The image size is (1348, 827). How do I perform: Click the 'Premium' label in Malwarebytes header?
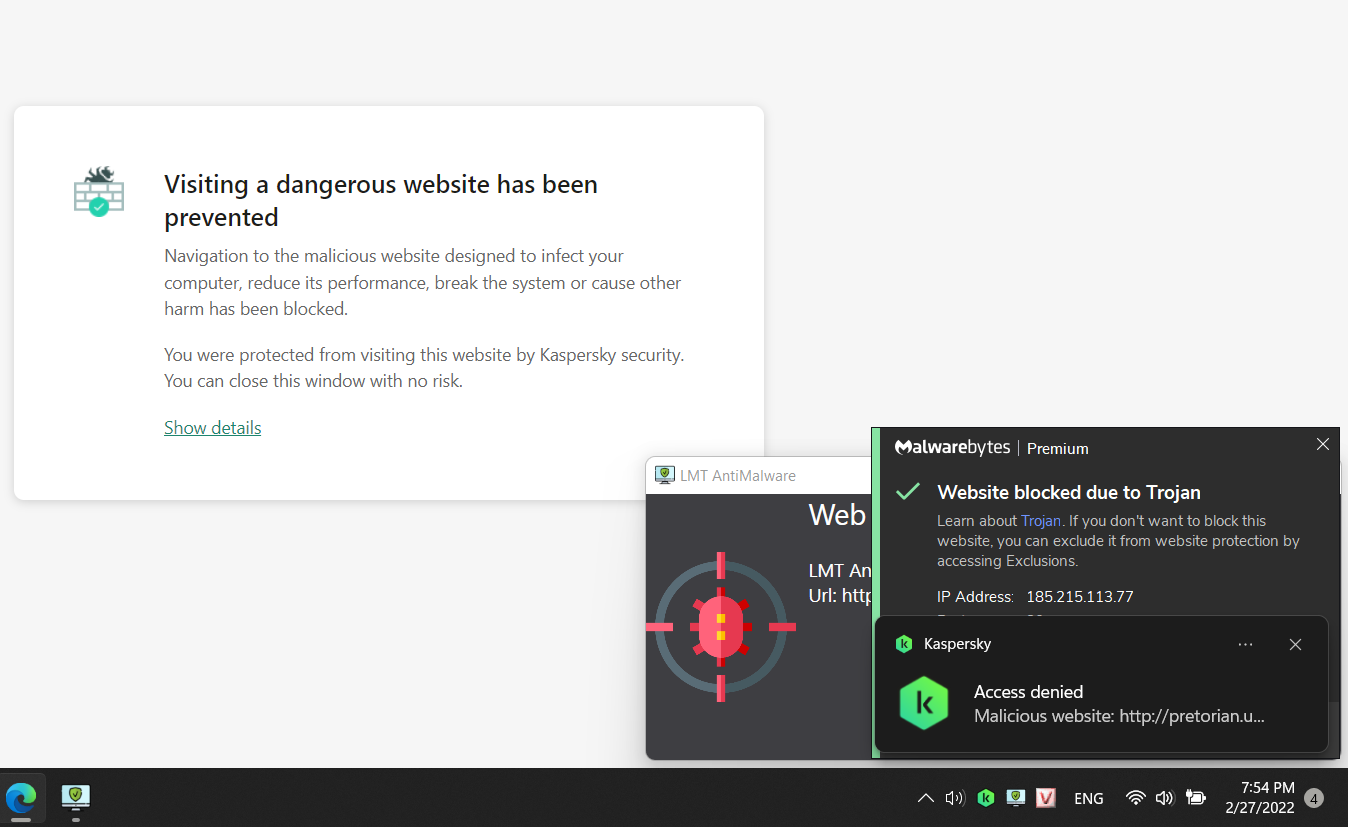click(1057, 448)
